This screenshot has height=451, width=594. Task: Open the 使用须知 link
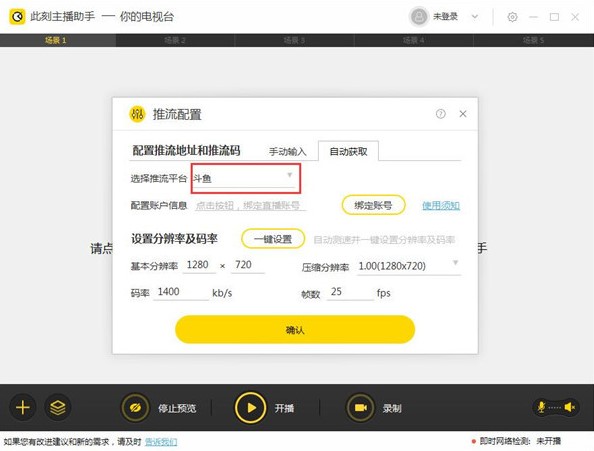(x=441, y=206)
